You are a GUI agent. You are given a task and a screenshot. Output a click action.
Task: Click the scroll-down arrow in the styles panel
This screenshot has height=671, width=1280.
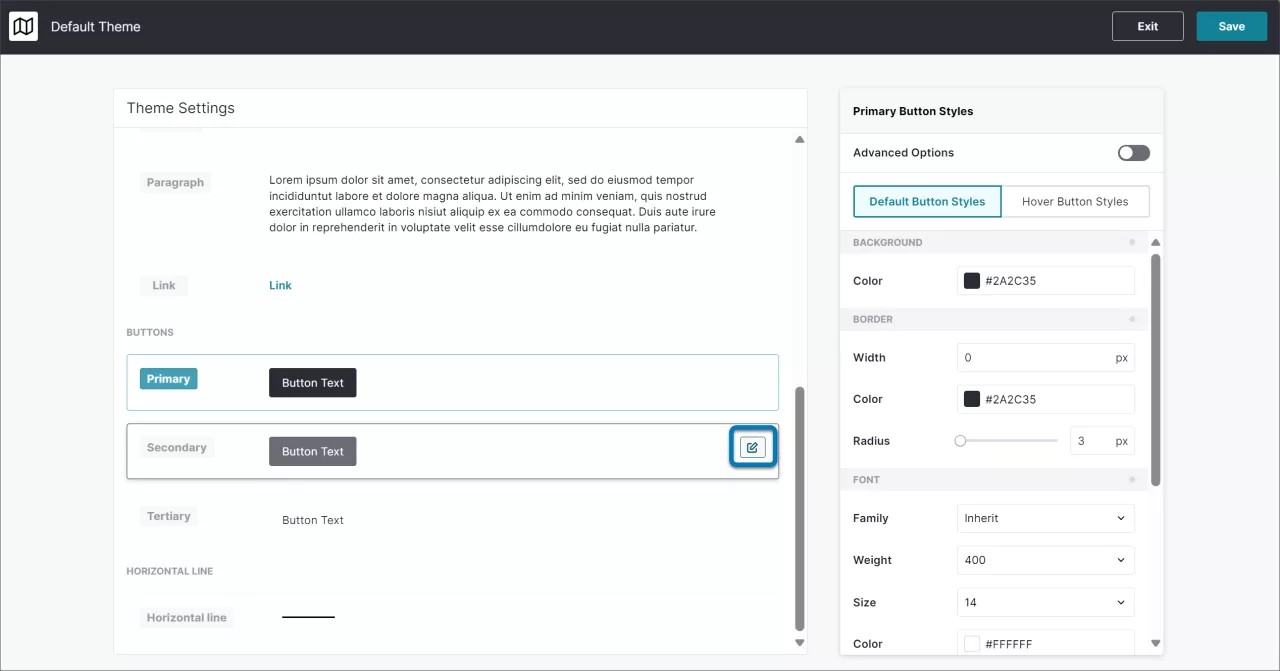1156,643
